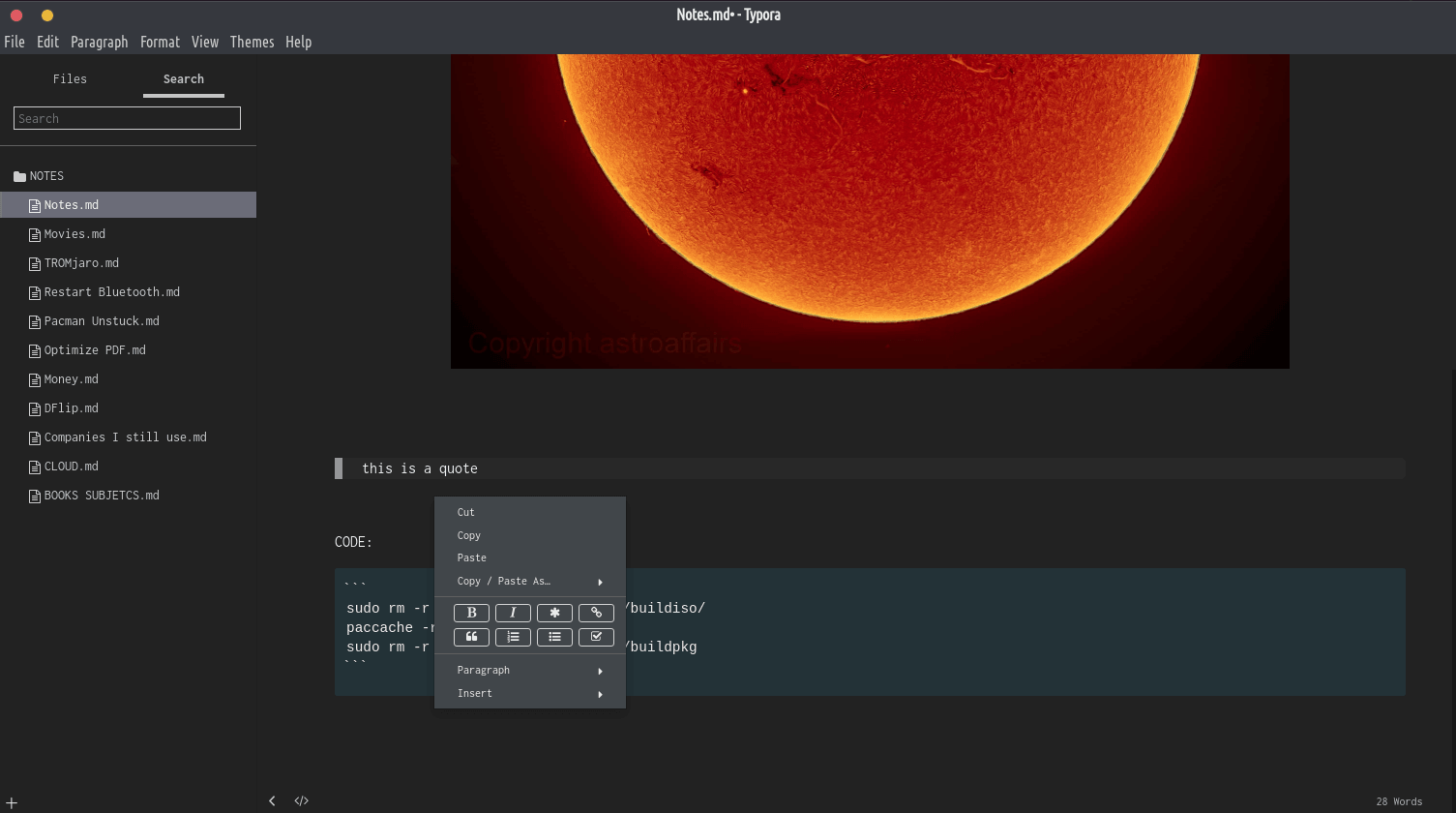The width and height of the screenshot is (1456, 813).
Task: Expand the Insert submenu arrow
Action: (600, 694)
